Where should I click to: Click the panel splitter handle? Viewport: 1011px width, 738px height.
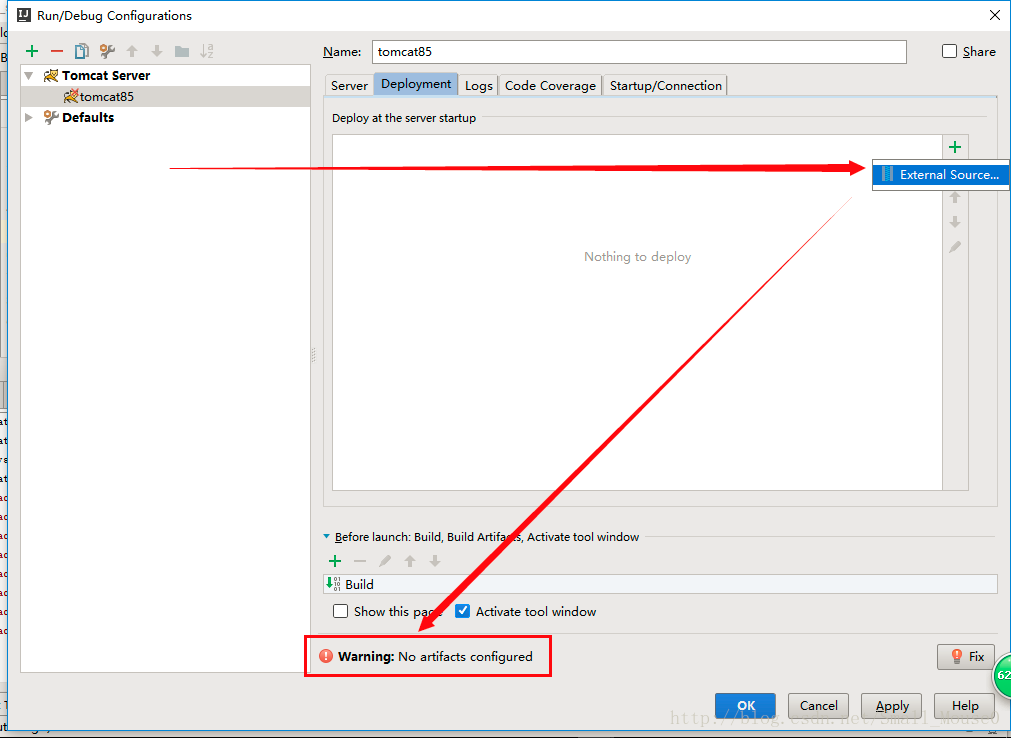tap(313, 354)
